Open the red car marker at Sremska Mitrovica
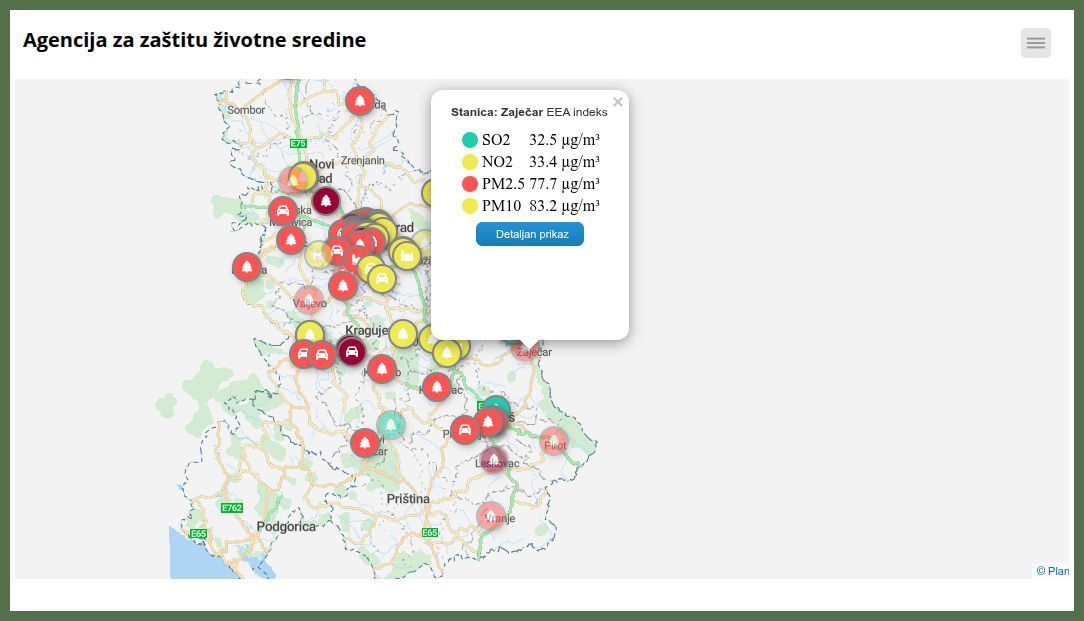1084x621 pixels. click(283, 211)
